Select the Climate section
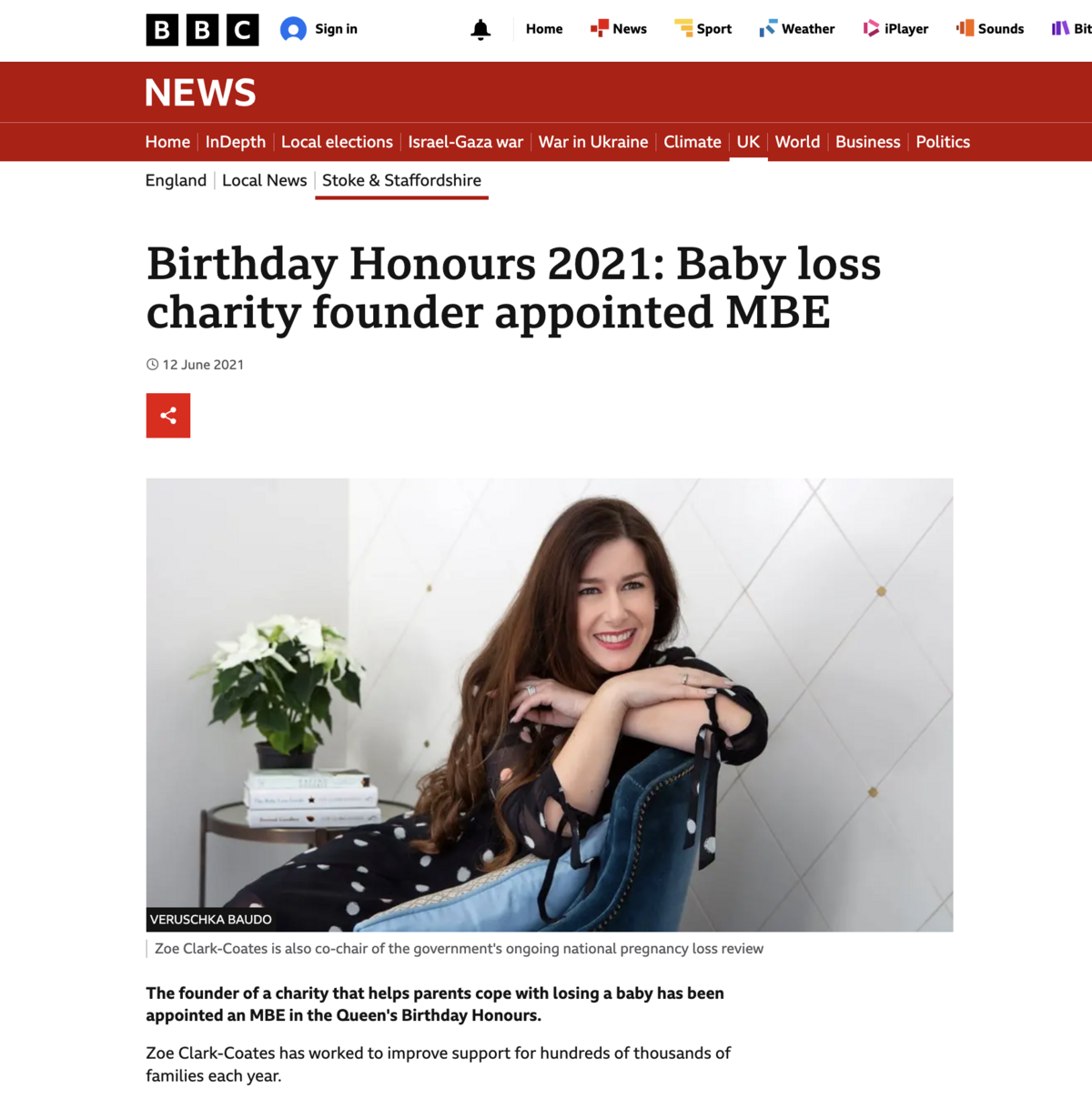Viewport: 1092px width, 1099px height. pyautogui.click(x=693, y=142)
